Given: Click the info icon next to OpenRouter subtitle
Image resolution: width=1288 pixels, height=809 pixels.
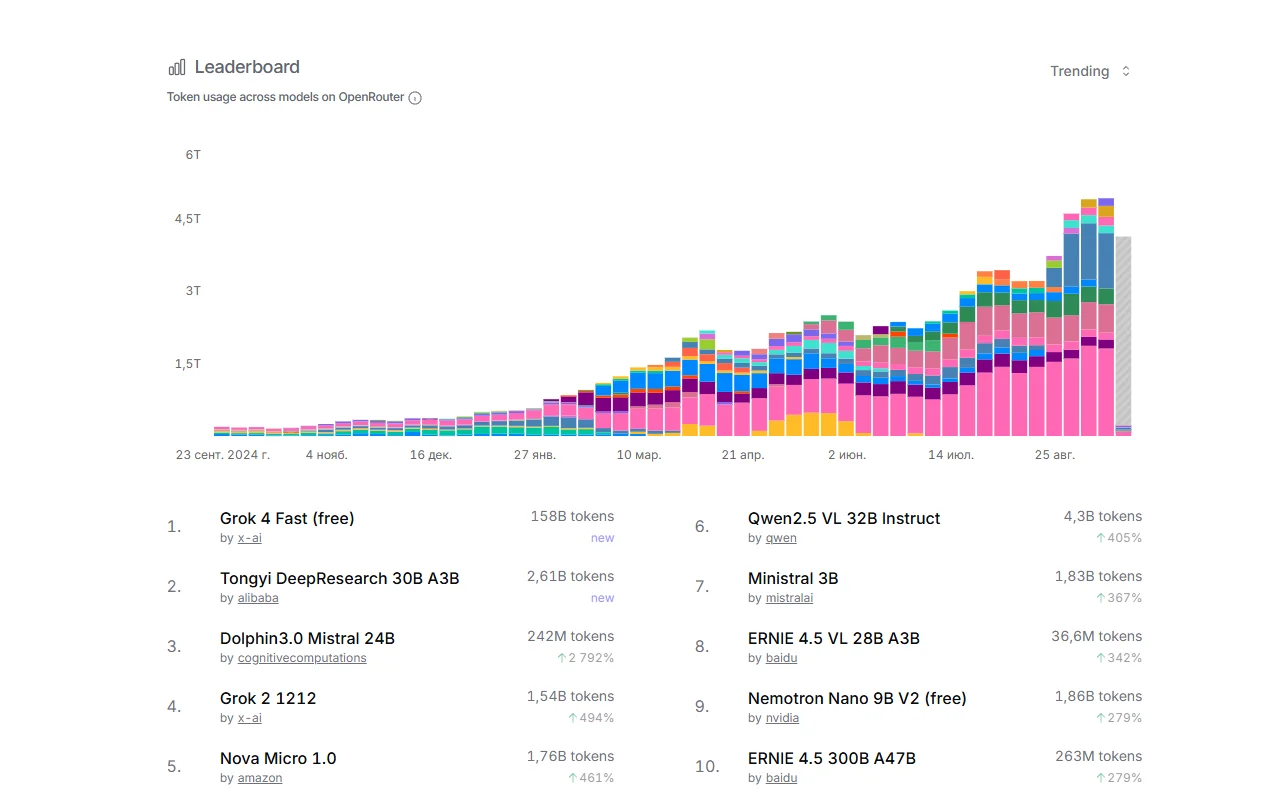Looking at the screenshot, I should coord(415,98).
